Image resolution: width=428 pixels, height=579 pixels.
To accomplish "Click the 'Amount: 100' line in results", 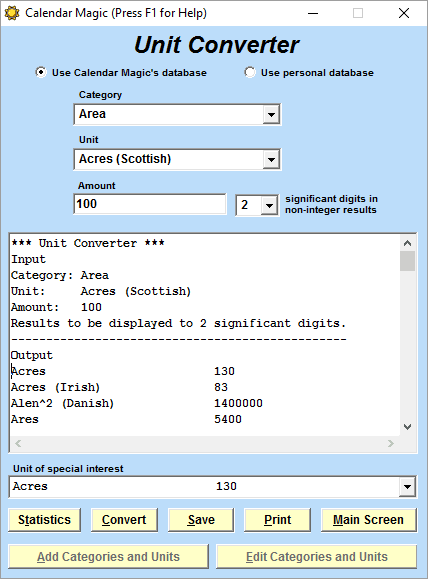I will [x=56, y=307].
